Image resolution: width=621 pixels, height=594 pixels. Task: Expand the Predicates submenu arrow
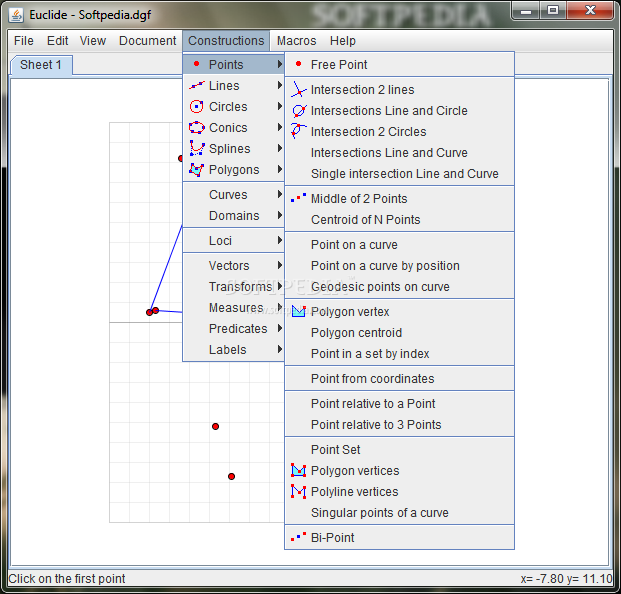280,328
